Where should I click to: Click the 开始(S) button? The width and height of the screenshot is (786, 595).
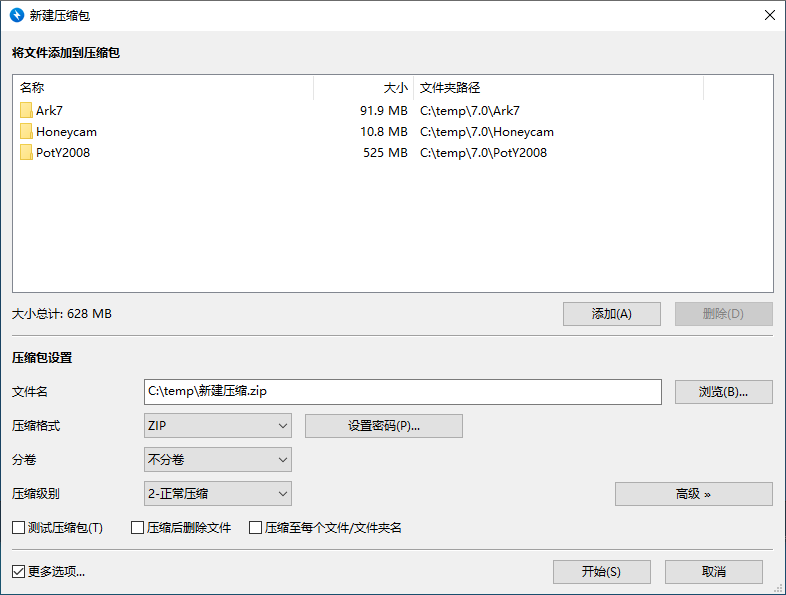pyautogui.click(x=601, y=572)
